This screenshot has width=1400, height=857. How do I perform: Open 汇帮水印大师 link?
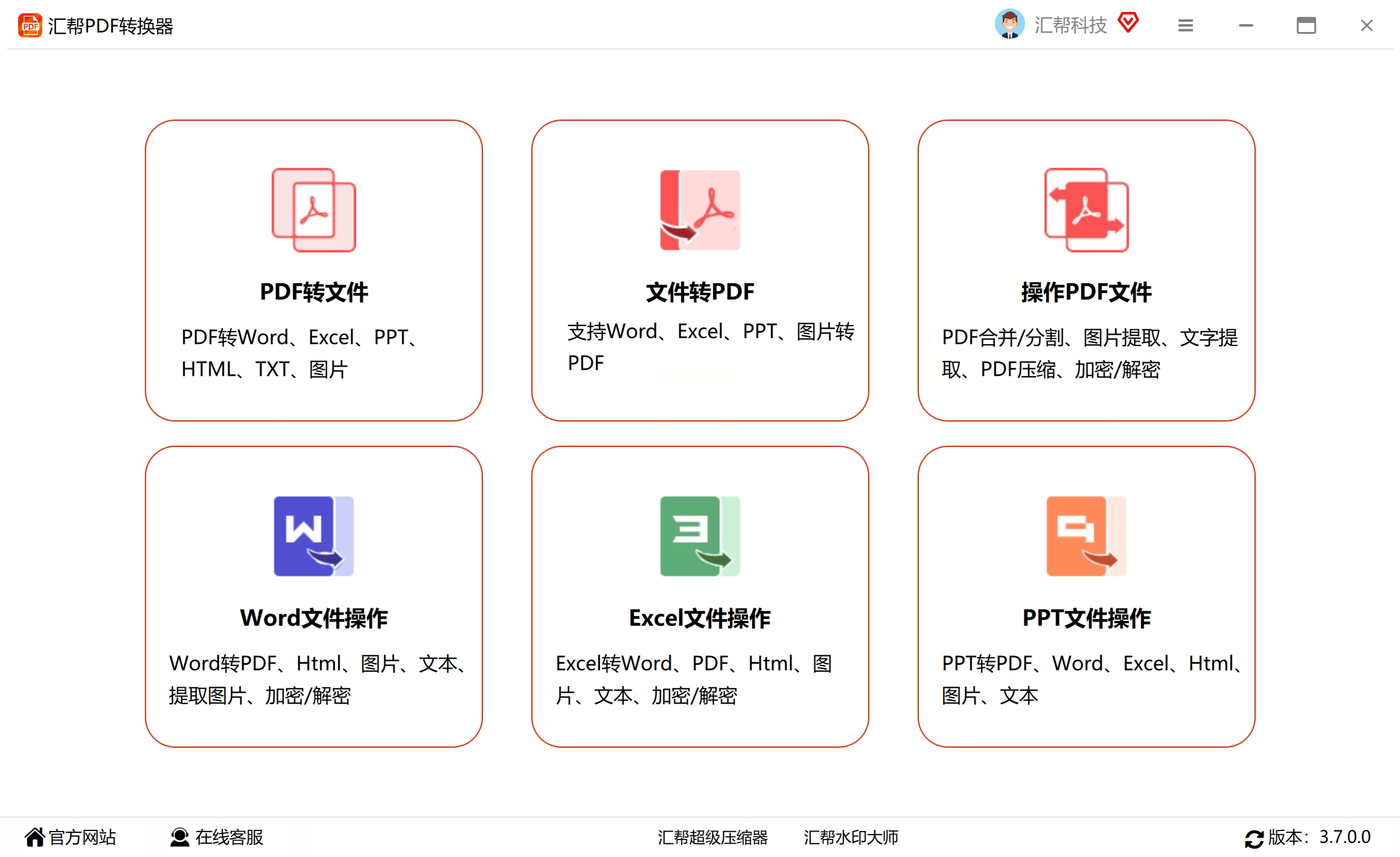click(851, 837)
